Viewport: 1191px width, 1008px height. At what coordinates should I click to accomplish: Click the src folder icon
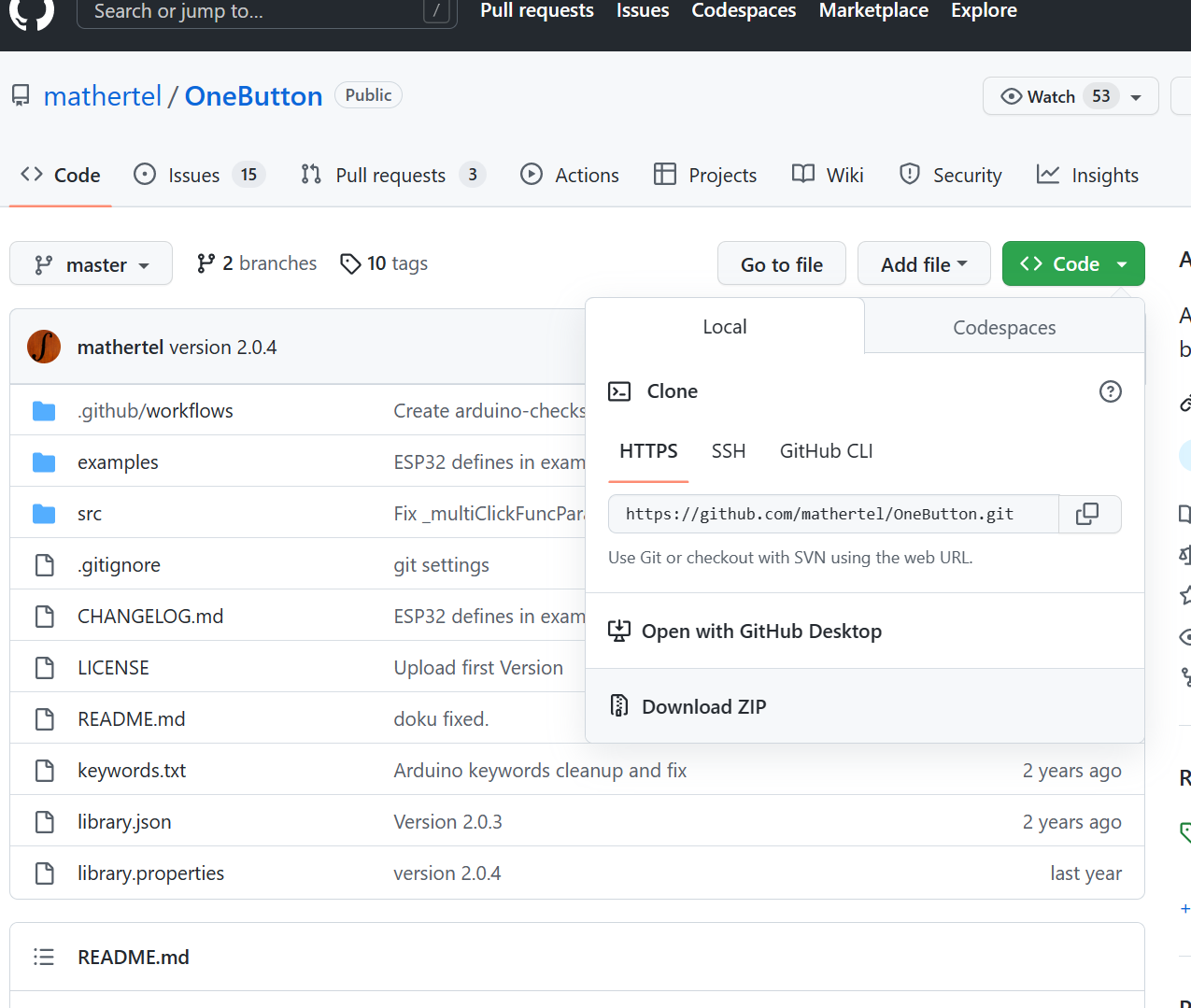click(44, 514)
